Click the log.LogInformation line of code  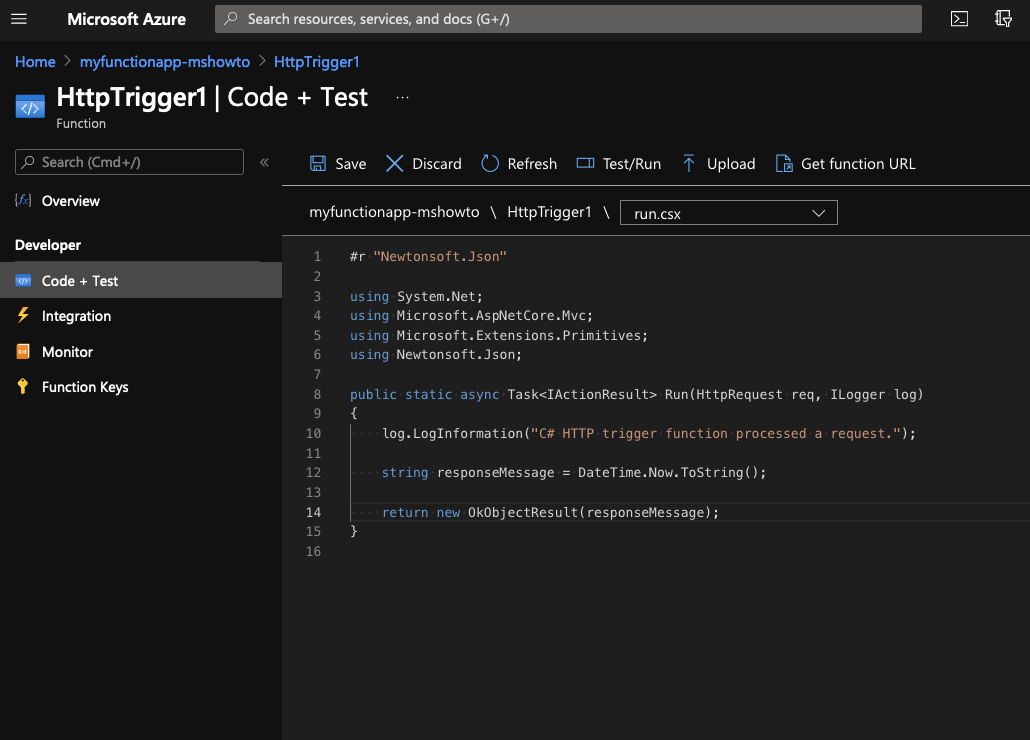point(649,433)
